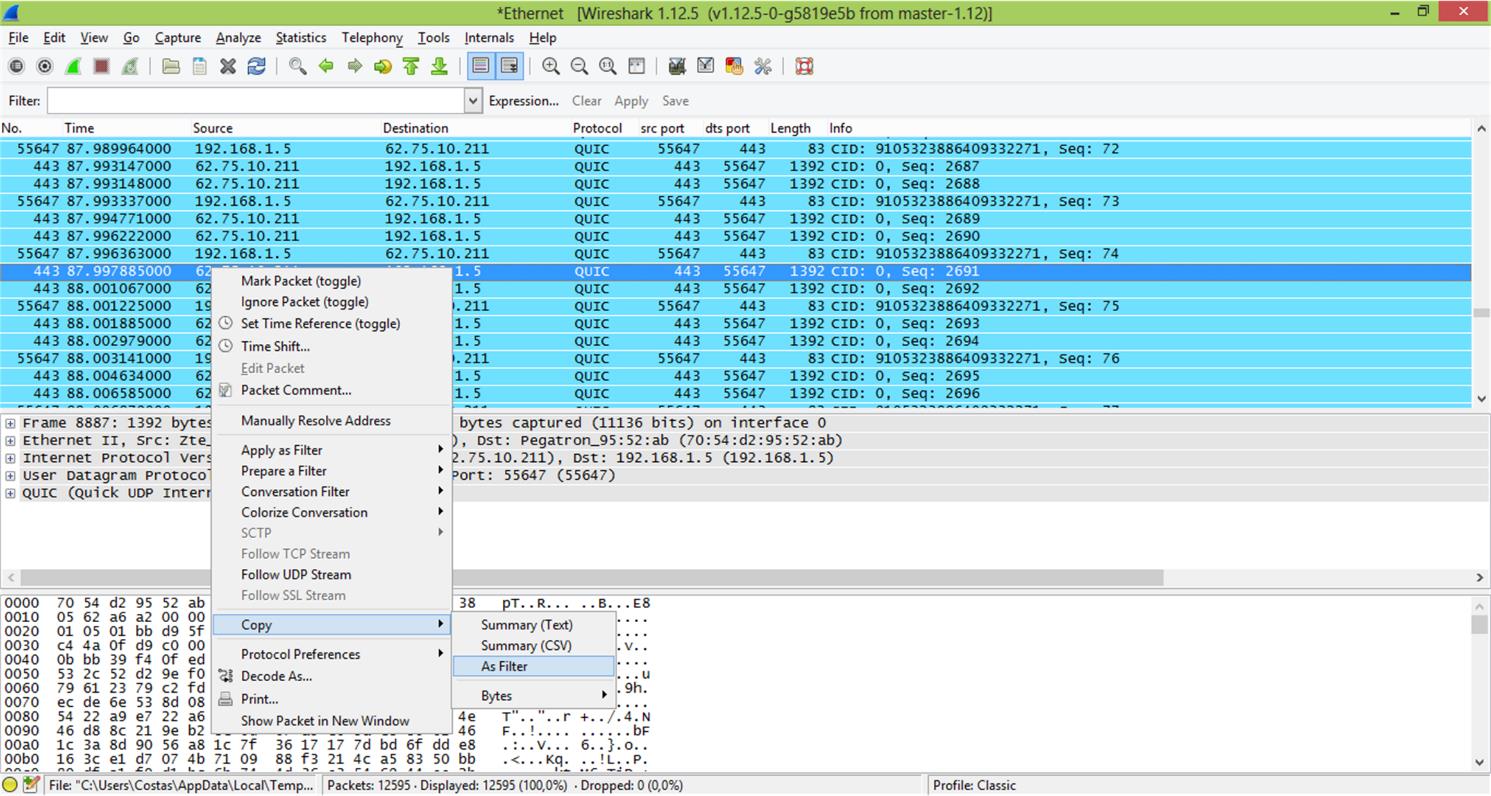The image size is (1491, 796).
Task: Open Apply as Filter submenu
Action: (x=332, y=450)
